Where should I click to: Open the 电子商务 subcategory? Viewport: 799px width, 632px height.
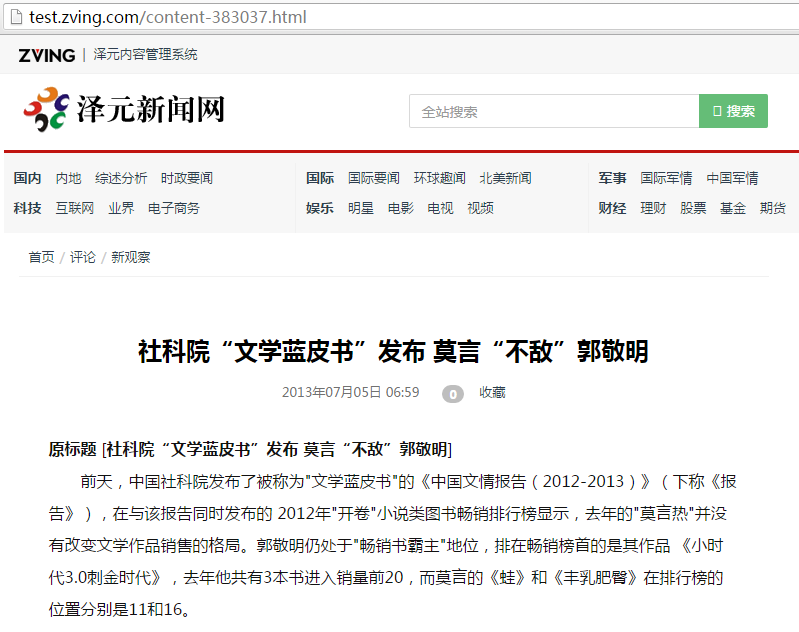(x=174, y=208)
